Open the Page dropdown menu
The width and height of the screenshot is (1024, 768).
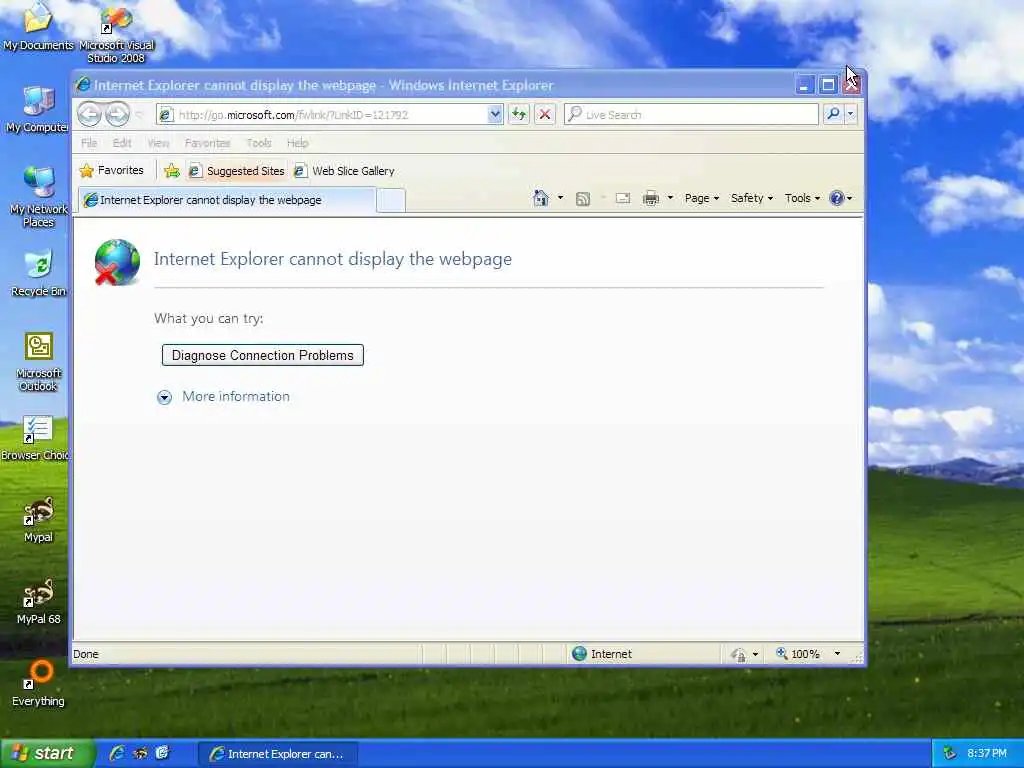tap(701, 198)
